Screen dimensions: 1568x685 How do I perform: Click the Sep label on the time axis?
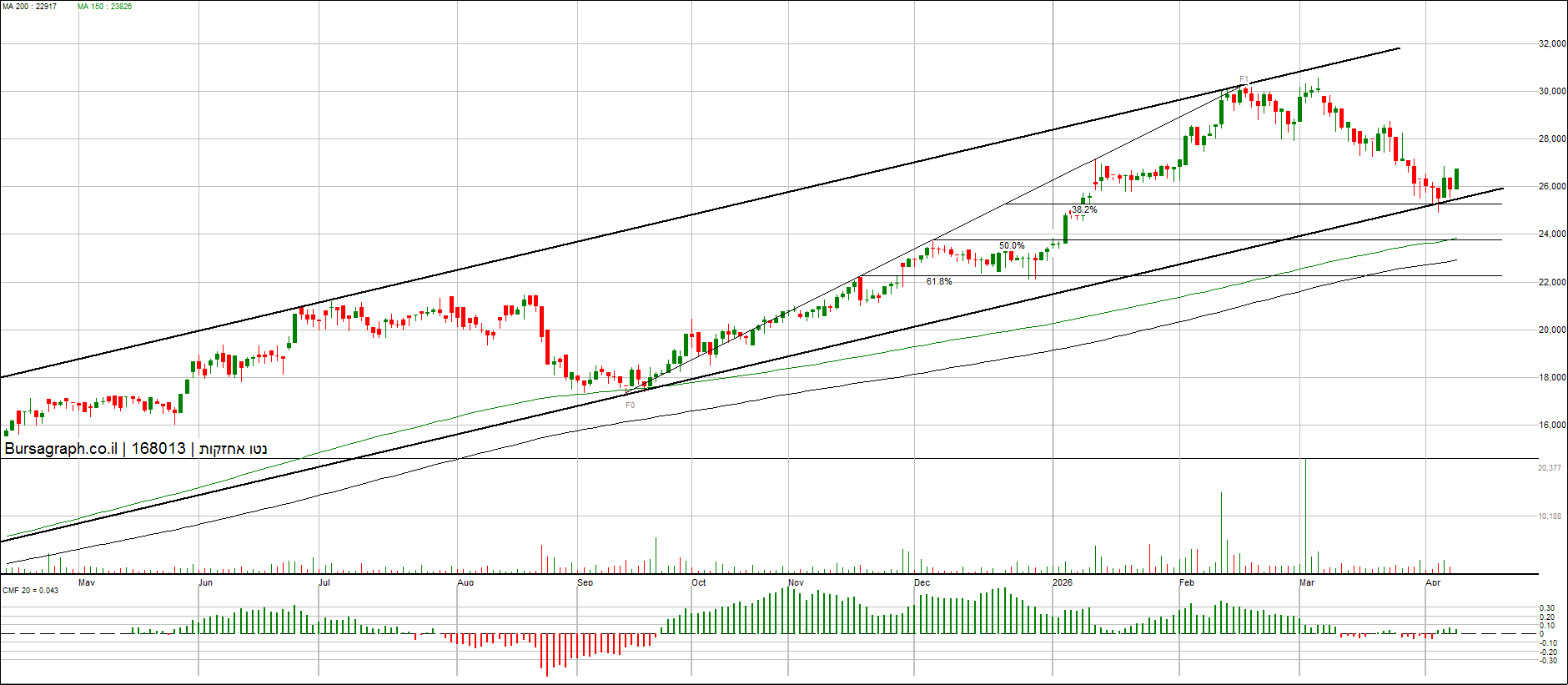(x=585, y=582)
